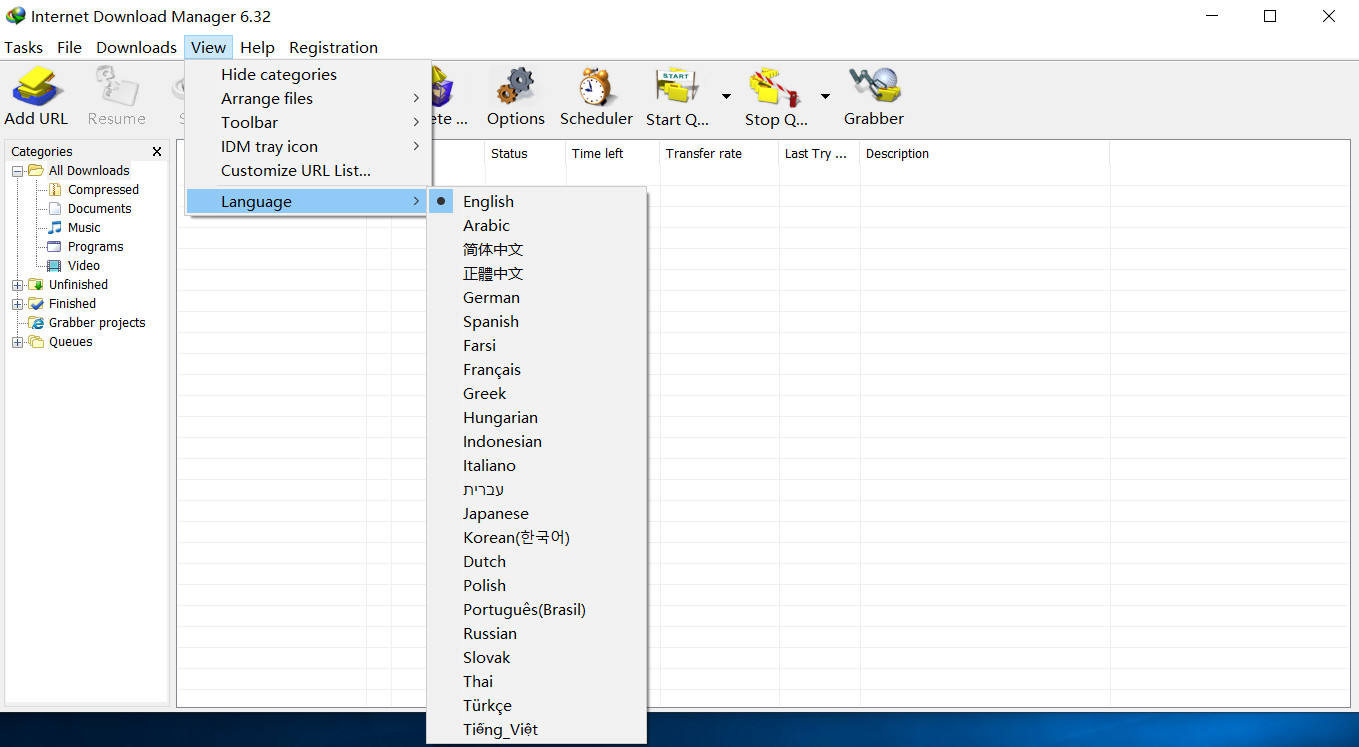Close the View menu
The height and width of the screenshot is (747, 1359).
tap(209, 47)
